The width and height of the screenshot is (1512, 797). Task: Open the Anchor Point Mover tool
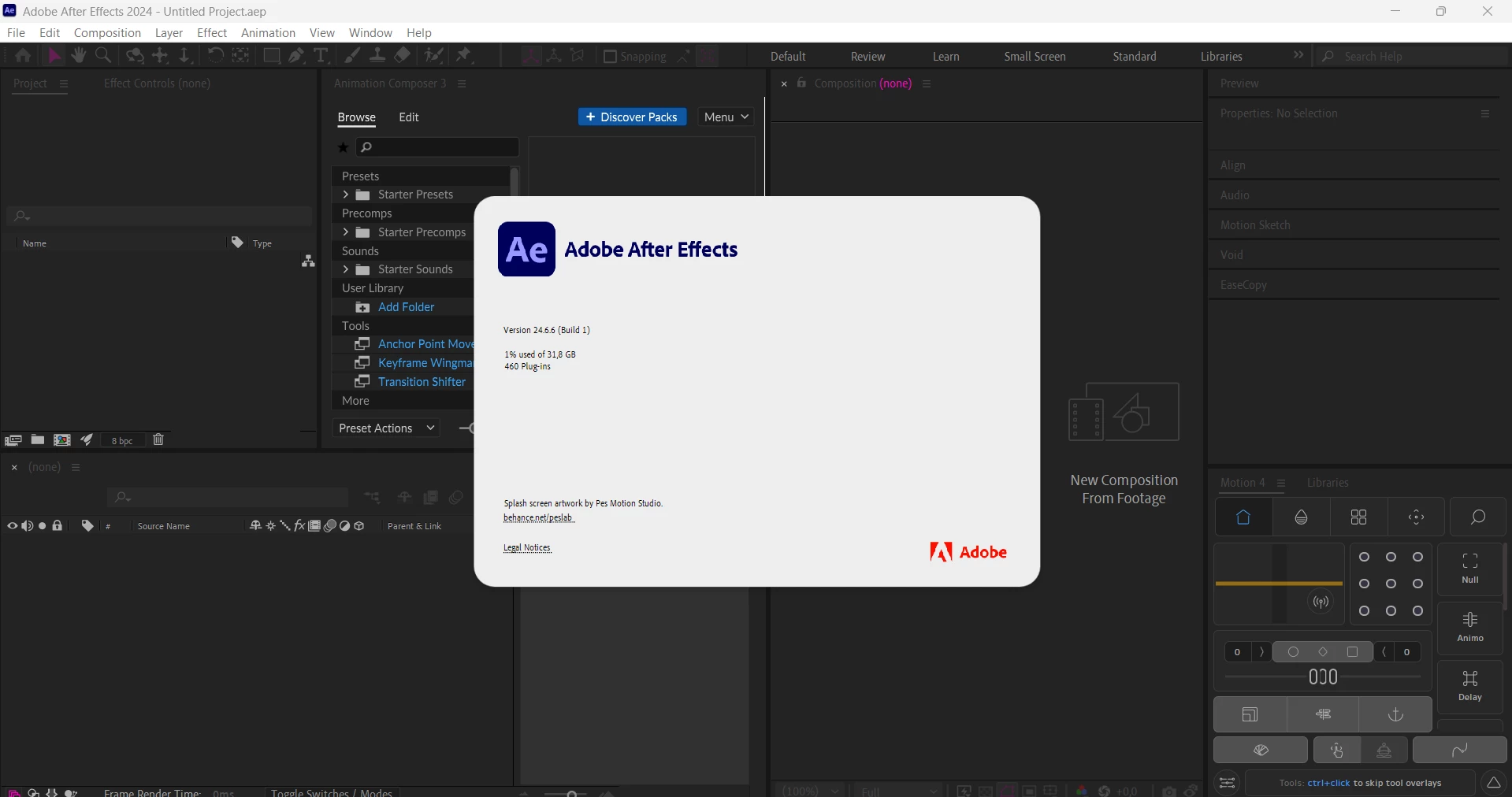tap(425, 344)
